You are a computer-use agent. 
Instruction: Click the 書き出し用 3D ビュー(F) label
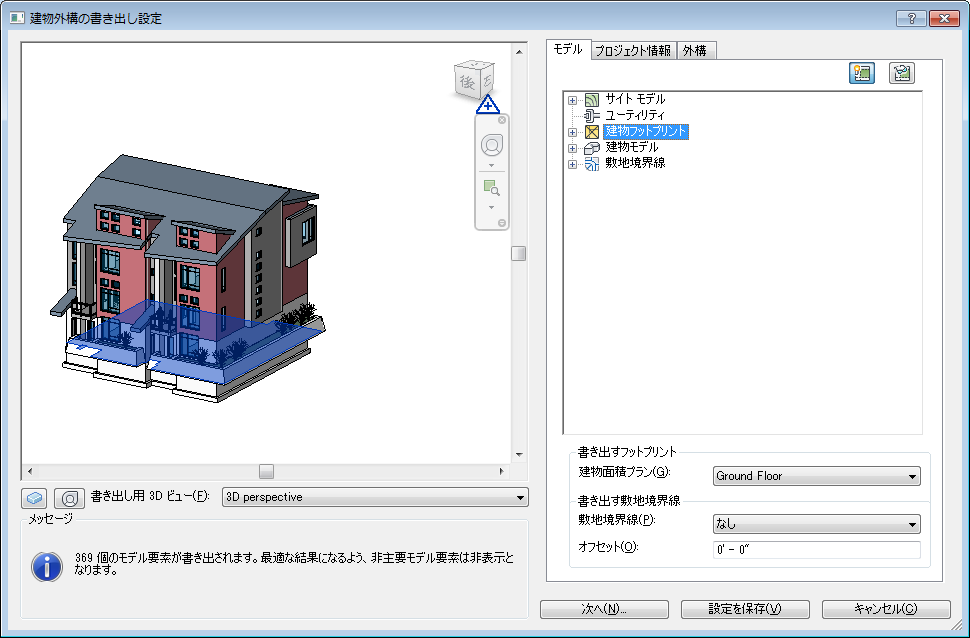[x=150, y=496]
